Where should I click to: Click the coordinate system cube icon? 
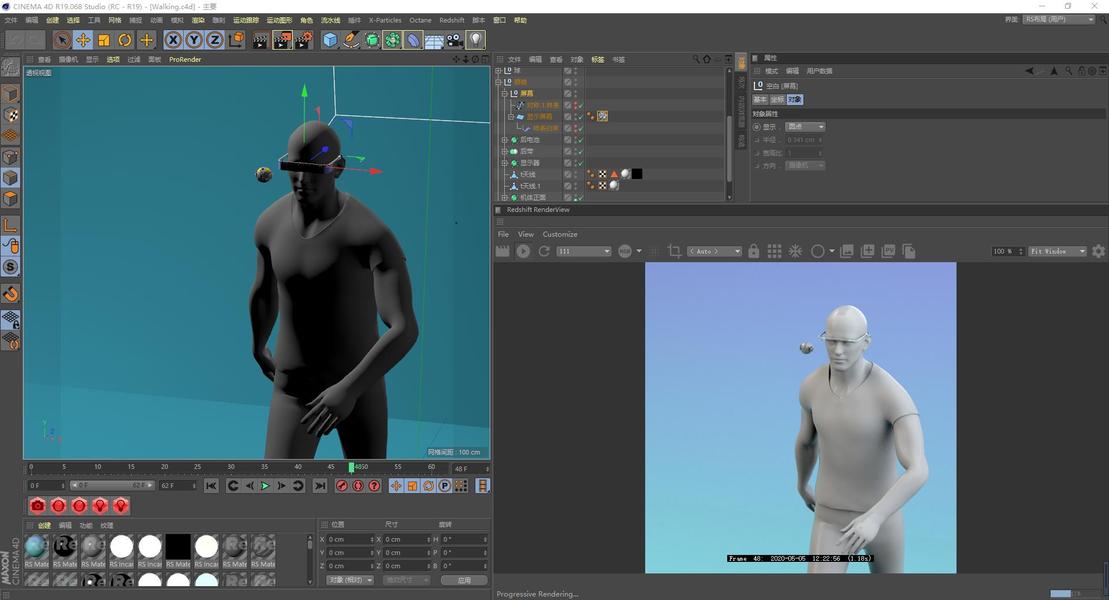click(237, 40)
